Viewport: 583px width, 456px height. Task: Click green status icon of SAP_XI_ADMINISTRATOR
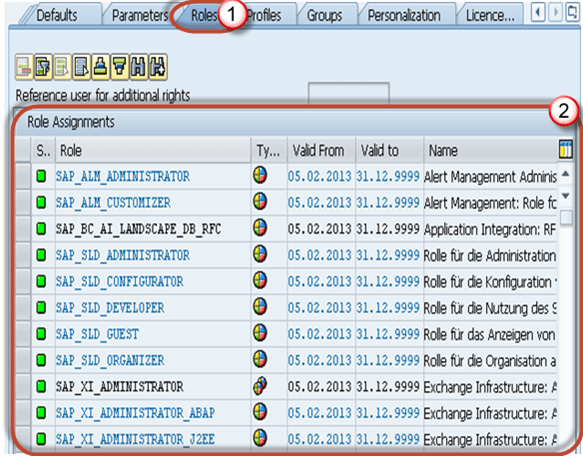coord(41,386)
